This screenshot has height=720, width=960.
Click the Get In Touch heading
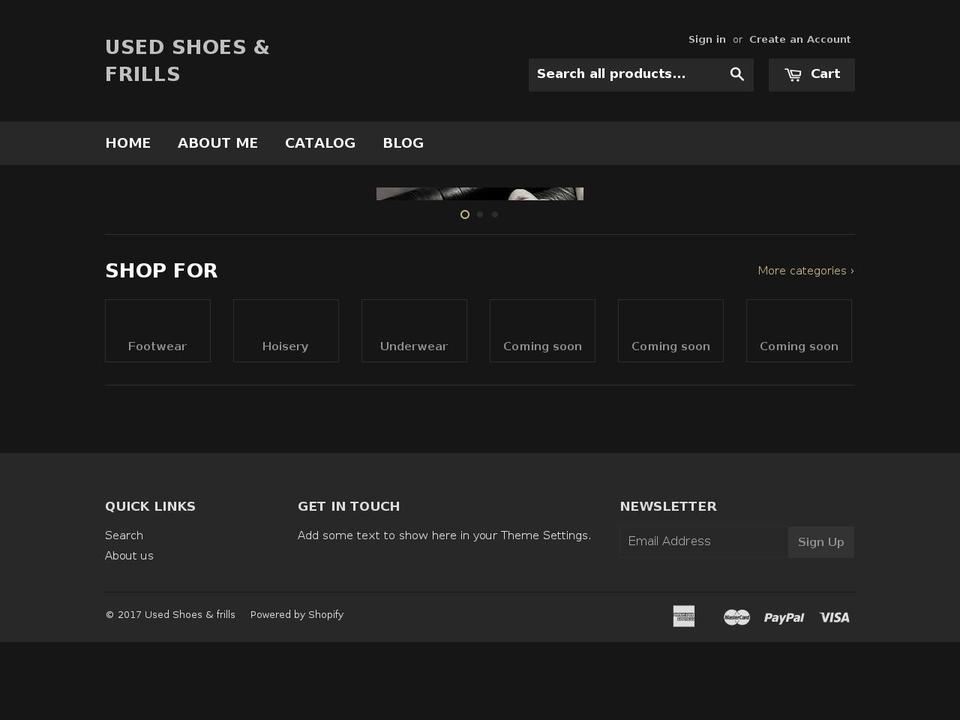pos(348,506)
